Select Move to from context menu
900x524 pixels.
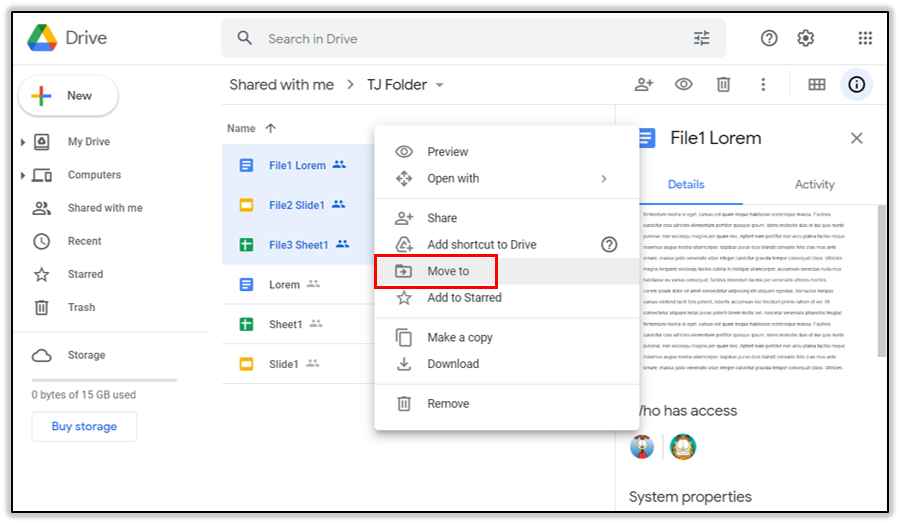(448, 271)
